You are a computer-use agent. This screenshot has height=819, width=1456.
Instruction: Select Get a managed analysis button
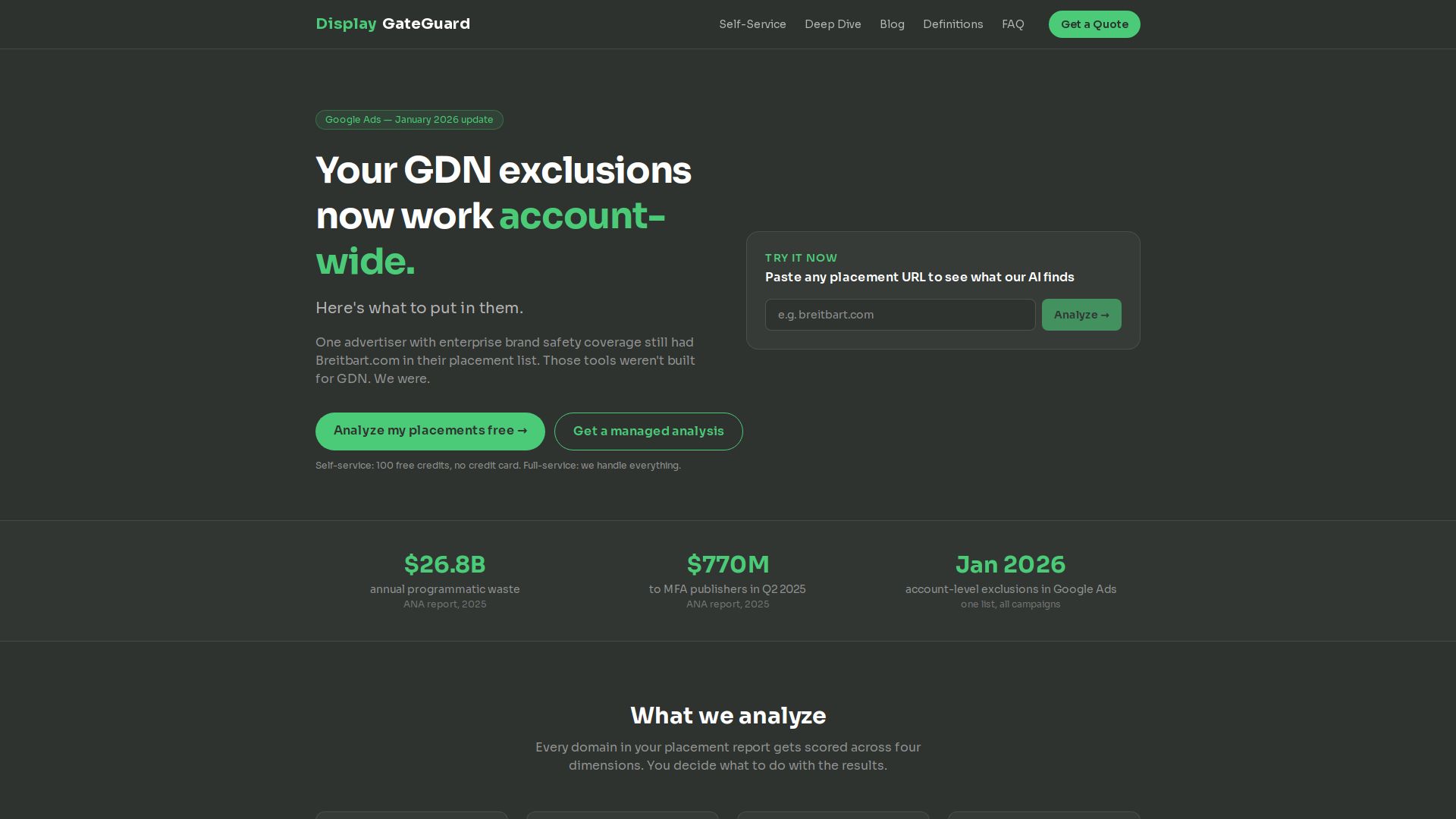tap(648, 431)
